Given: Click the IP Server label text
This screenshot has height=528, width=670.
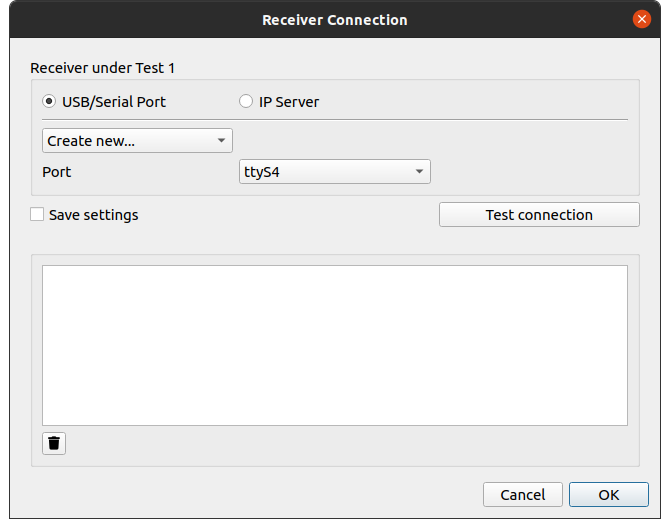Looking at the screenshot, I should 289,102.
